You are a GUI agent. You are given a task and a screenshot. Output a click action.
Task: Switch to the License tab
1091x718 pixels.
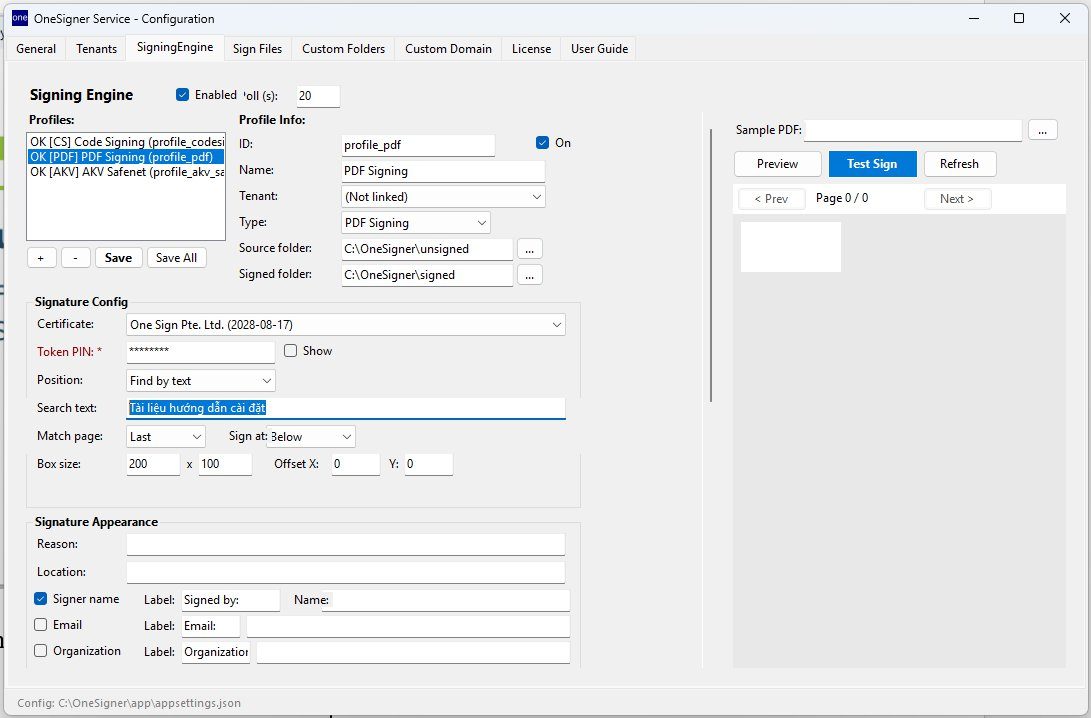(531, 49)
